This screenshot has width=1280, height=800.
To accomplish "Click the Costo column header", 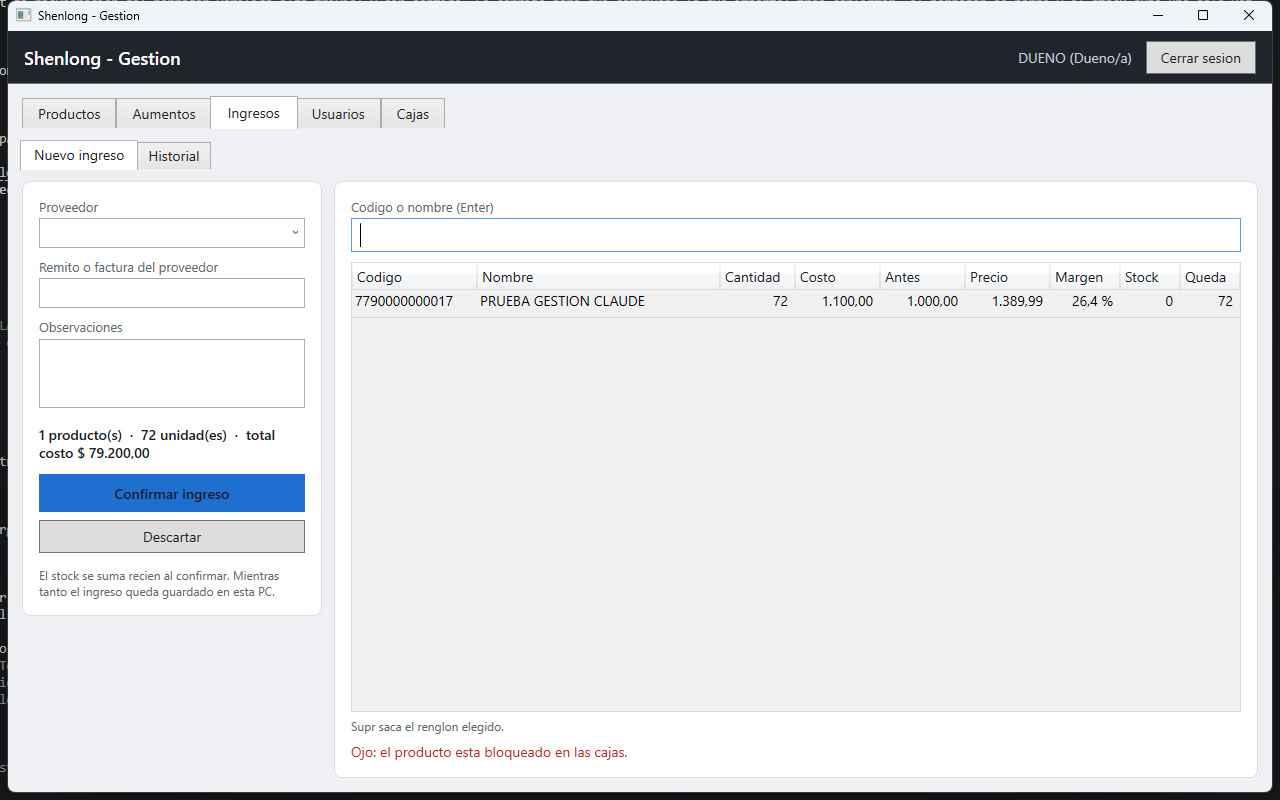I will coord(837,277).
